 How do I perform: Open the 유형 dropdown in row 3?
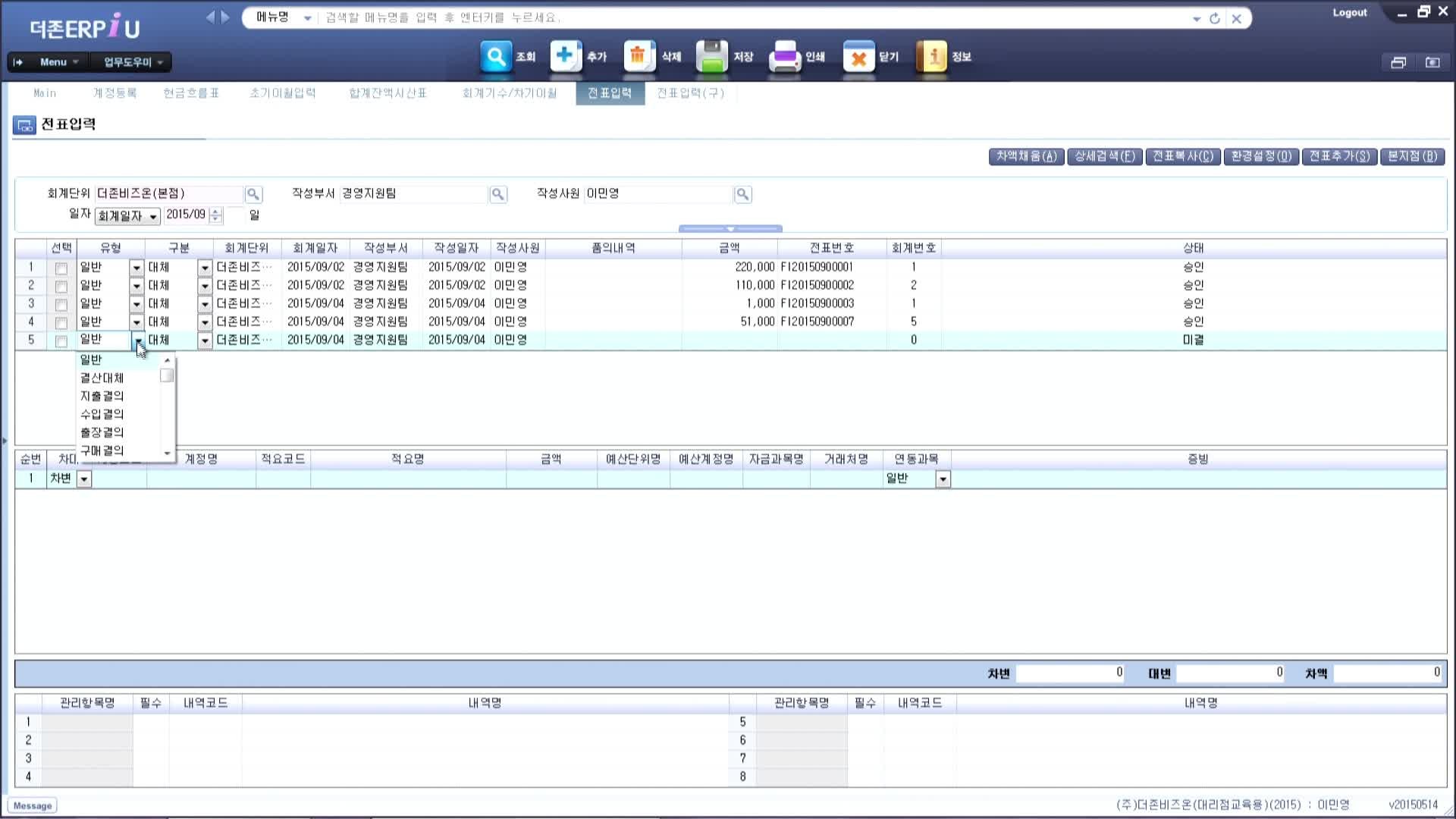(136, 304)
